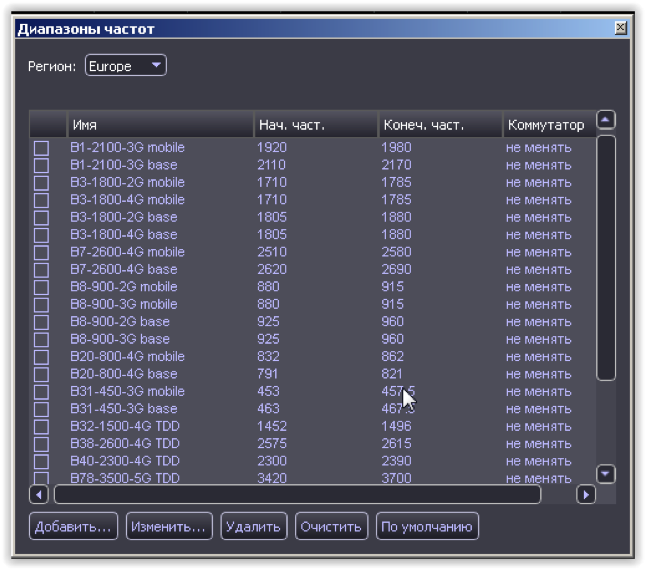Screen dimensions: 645x569
Task: Click the Нач. част. column header
Action: pyautogui.click(x=314, y=125)
